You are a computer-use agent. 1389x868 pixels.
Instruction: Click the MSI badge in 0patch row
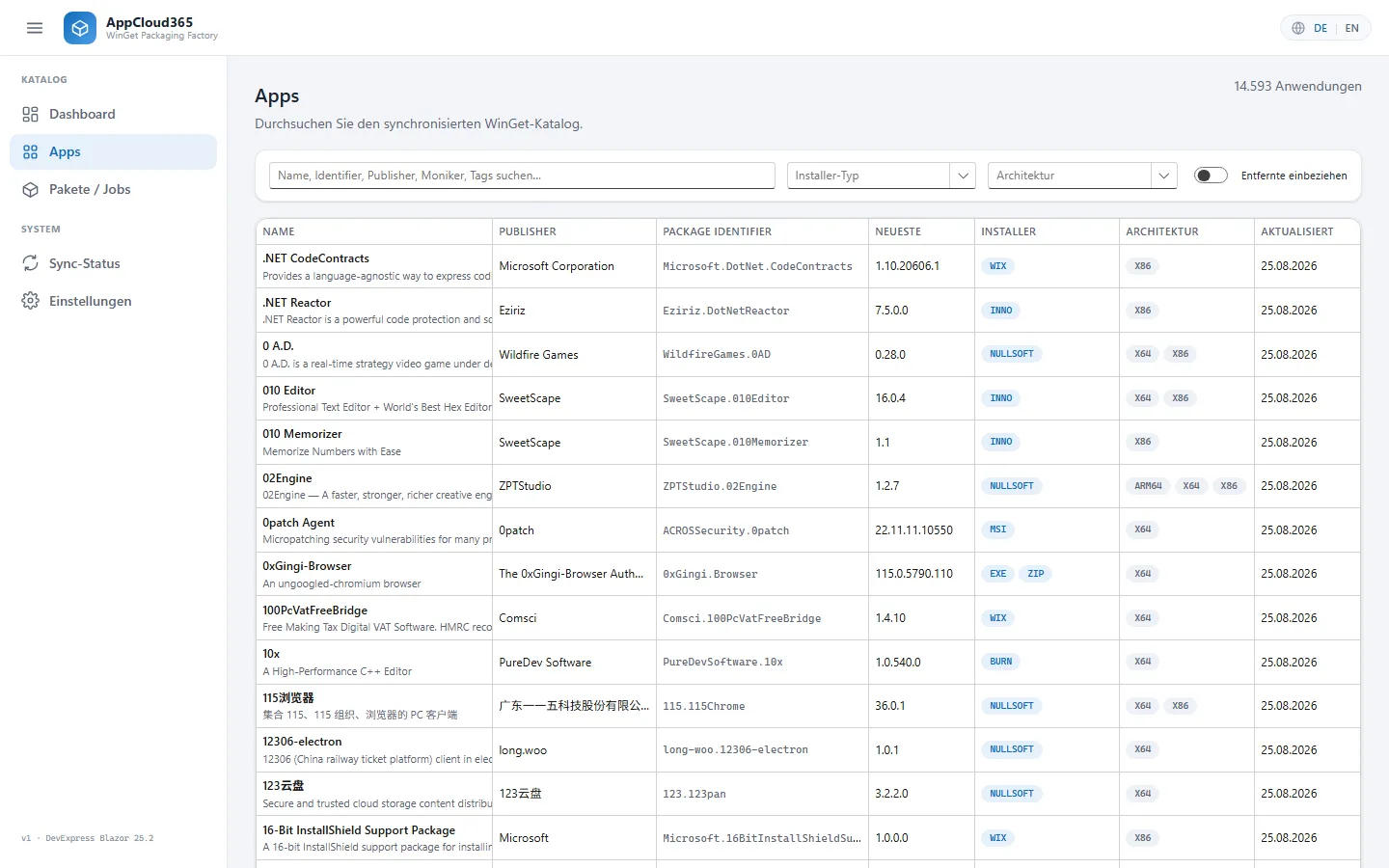point(998,529)
